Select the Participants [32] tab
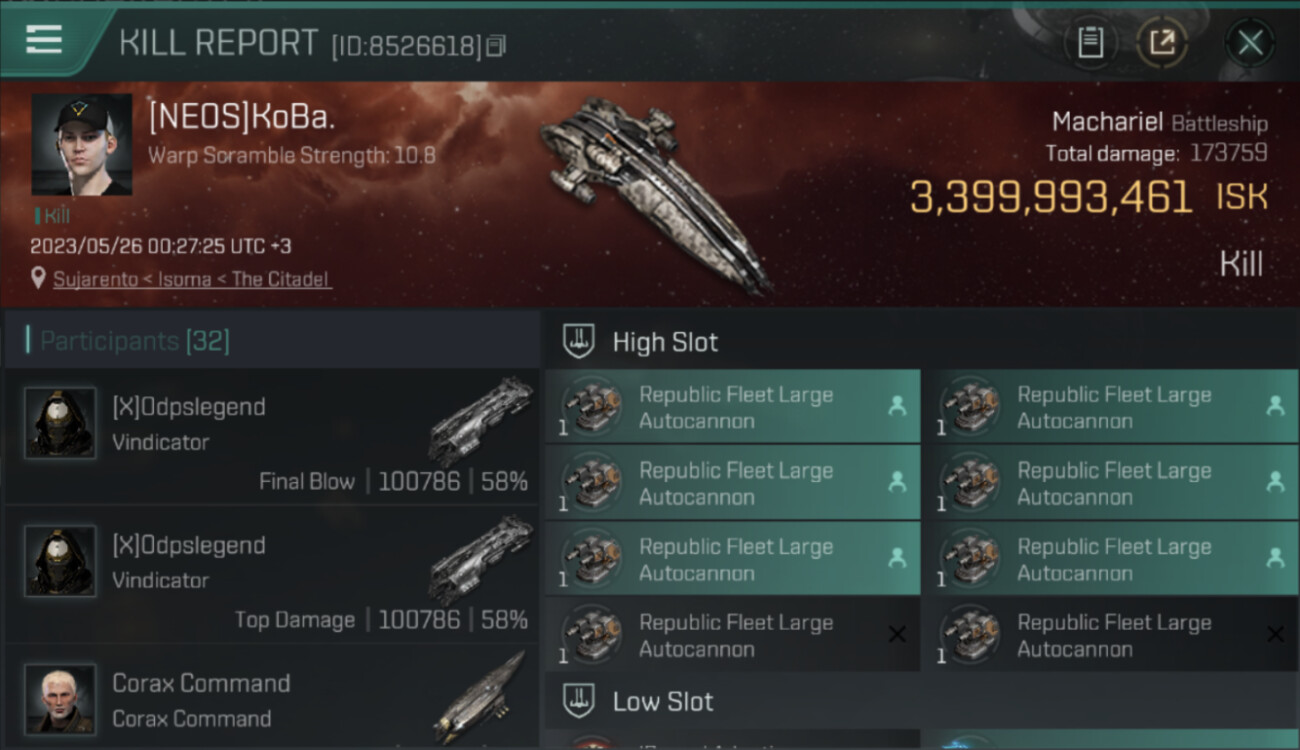Screen dimensions: 1300x750 135,341
